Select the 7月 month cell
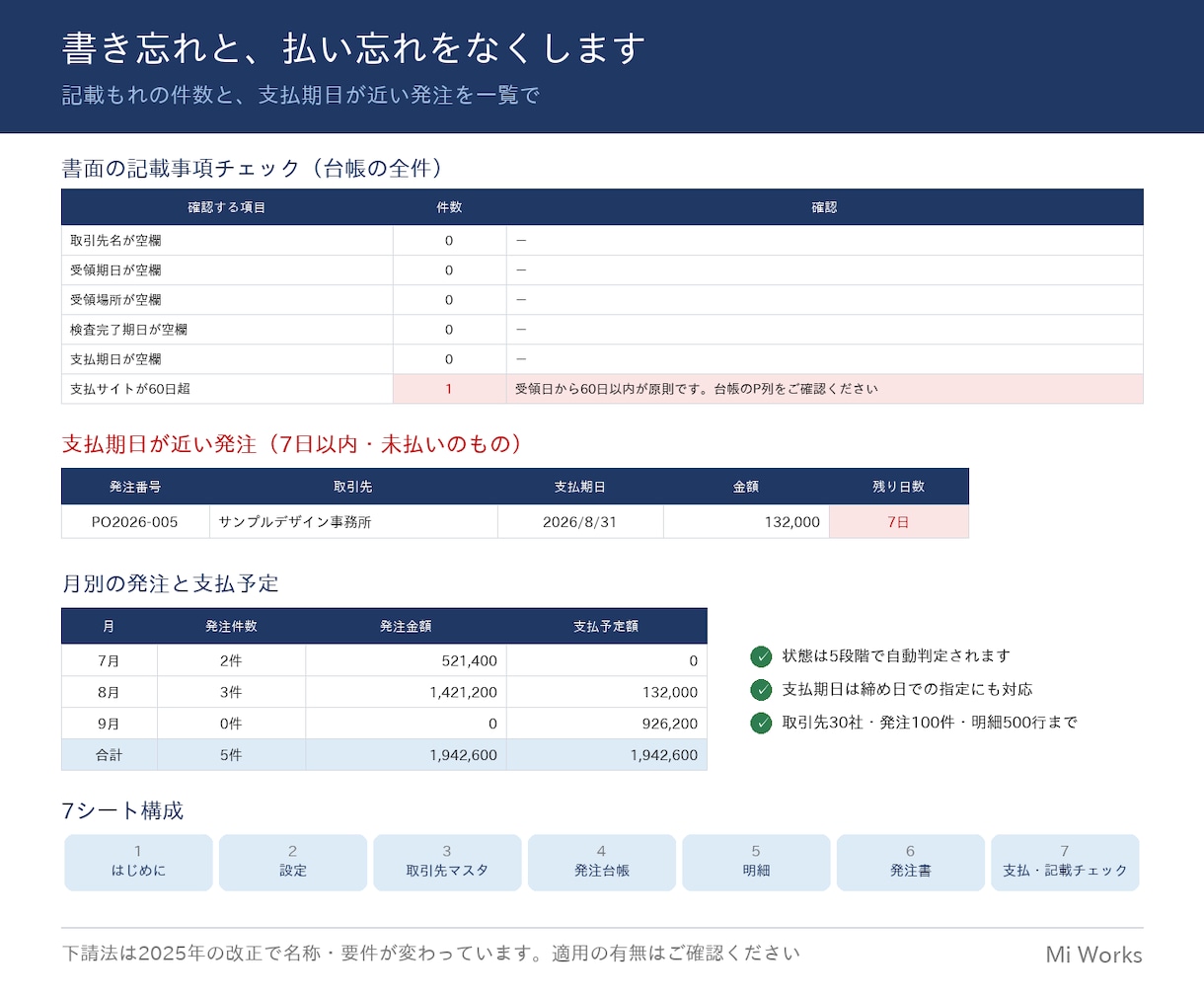The image size is (1204, 995). click(x=110, y=661)
